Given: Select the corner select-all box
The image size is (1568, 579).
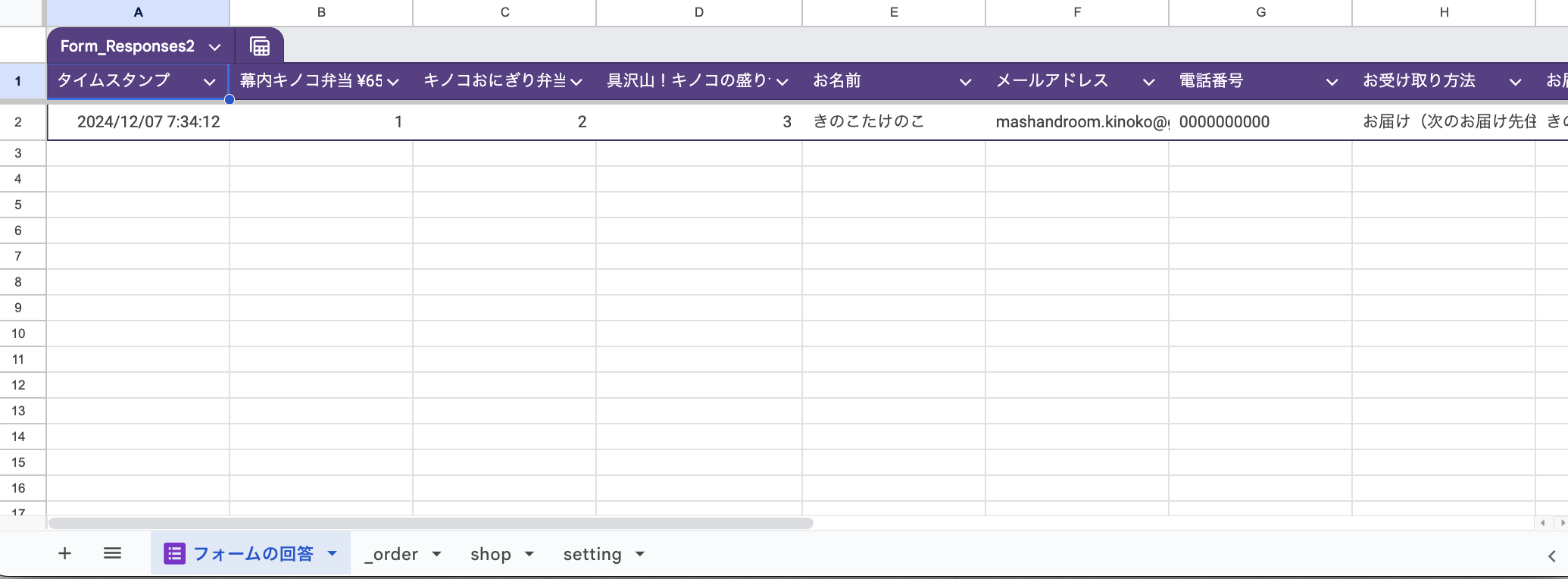Looking at the screenshot, I should click(x=23, y=12).
